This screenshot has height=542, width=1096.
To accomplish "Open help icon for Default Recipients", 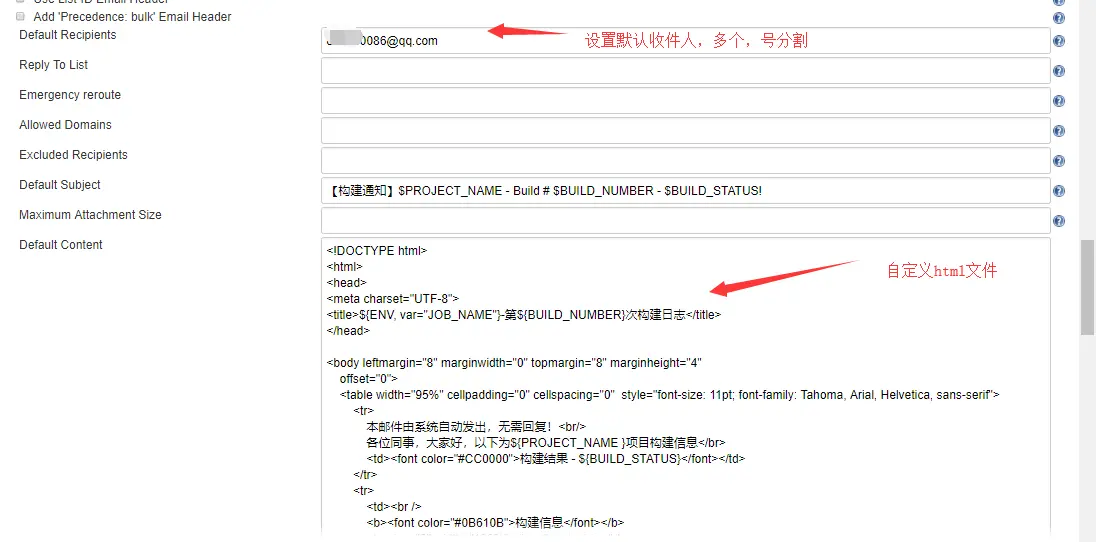I will [x=1059, y=41].
